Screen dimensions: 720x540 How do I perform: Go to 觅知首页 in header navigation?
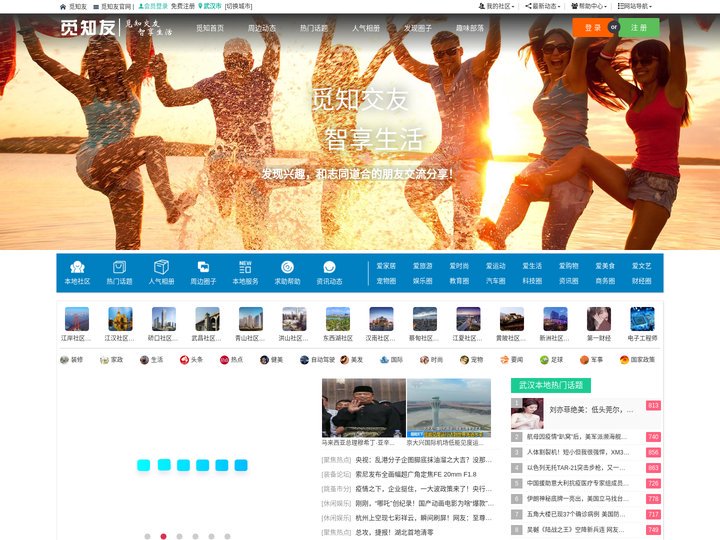(x=210, y=28)
